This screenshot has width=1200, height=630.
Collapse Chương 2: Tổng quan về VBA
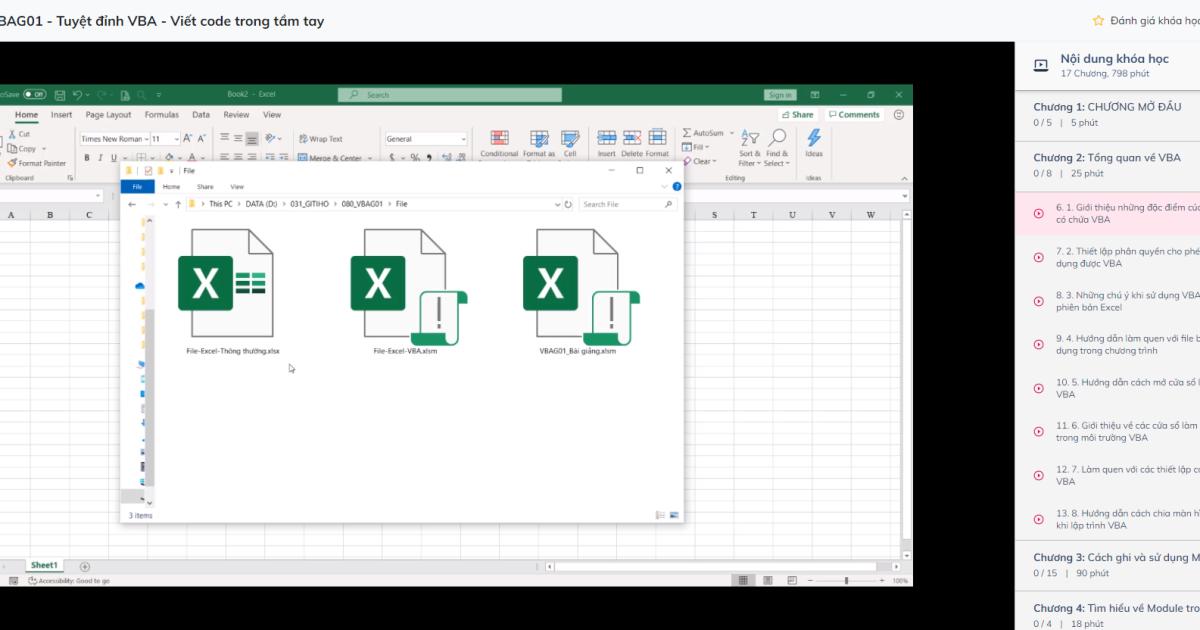pyautogui.click(x=1108, y=165)
